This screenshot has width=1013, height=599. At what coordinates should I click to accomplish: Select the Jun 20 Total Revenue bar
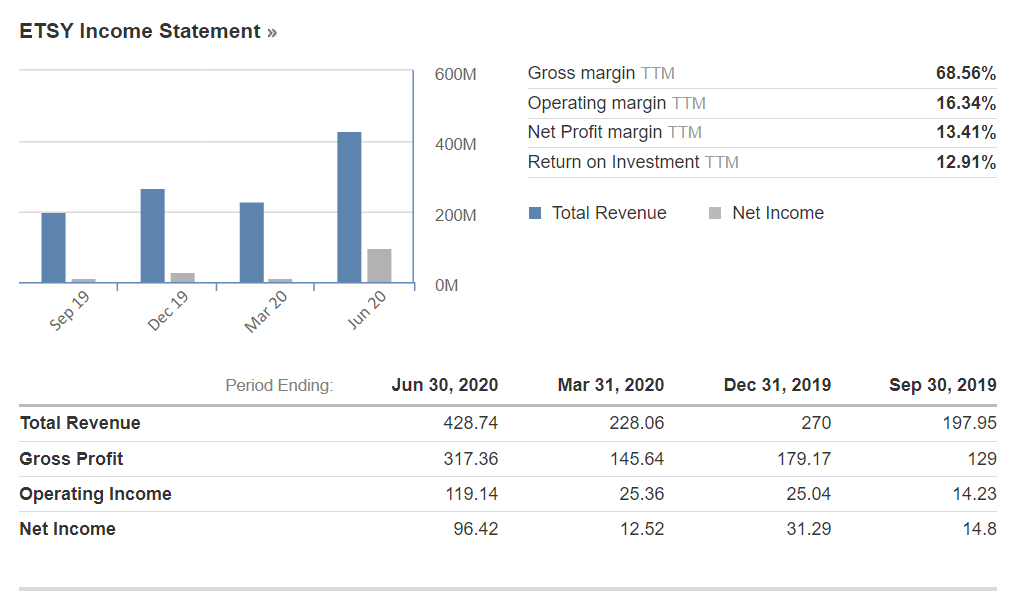[349, 207]
